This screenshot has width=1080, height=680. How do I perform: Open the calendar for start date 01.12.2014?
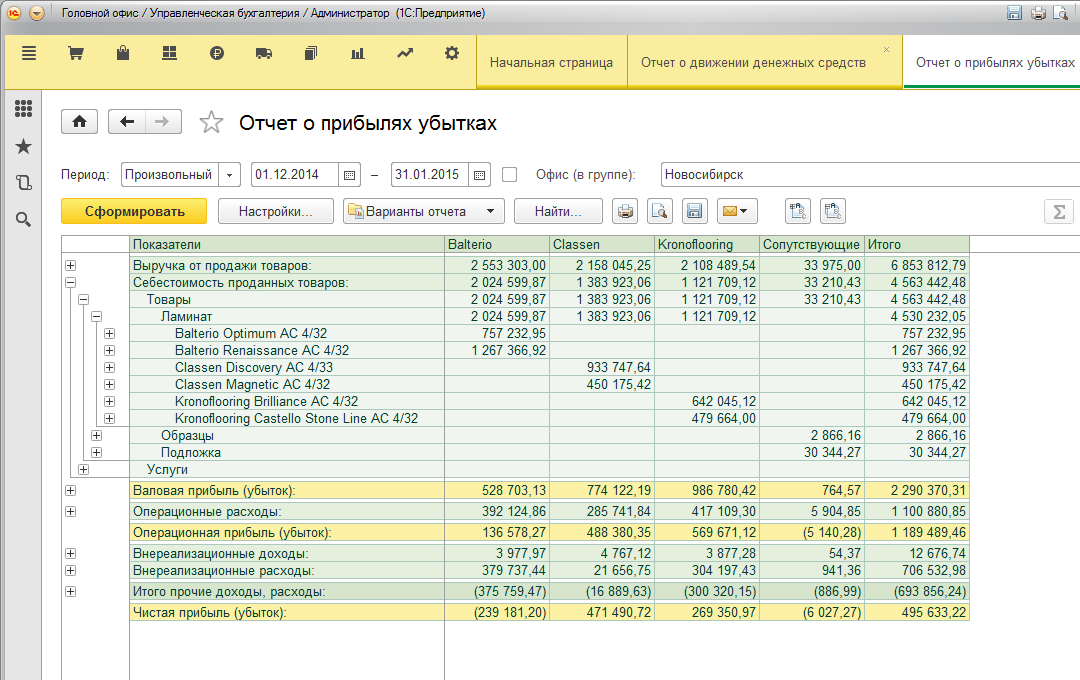[349, 175]
